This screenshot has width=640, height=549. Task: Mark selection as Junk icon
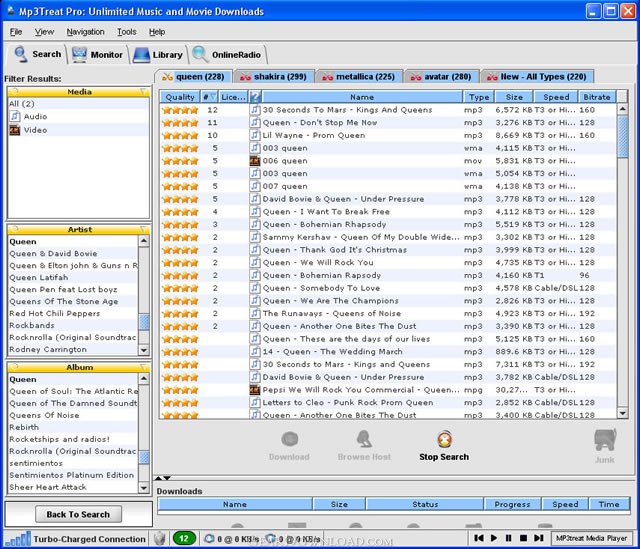pyautogui.click(x=605, y=440)
